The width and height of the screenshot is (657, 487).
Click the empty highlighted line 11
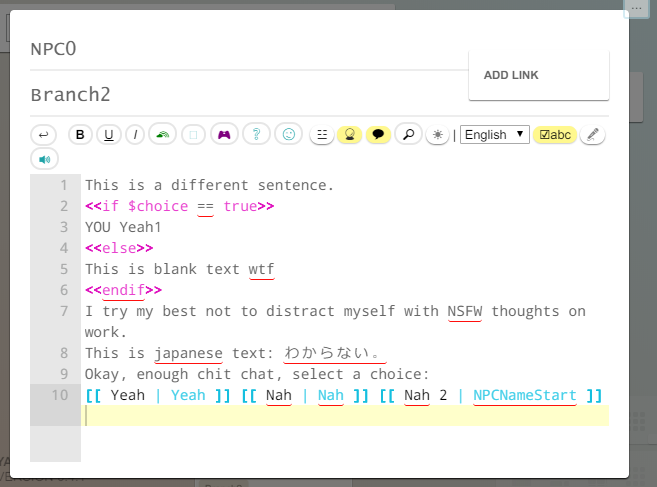click(x=345, y=416)
